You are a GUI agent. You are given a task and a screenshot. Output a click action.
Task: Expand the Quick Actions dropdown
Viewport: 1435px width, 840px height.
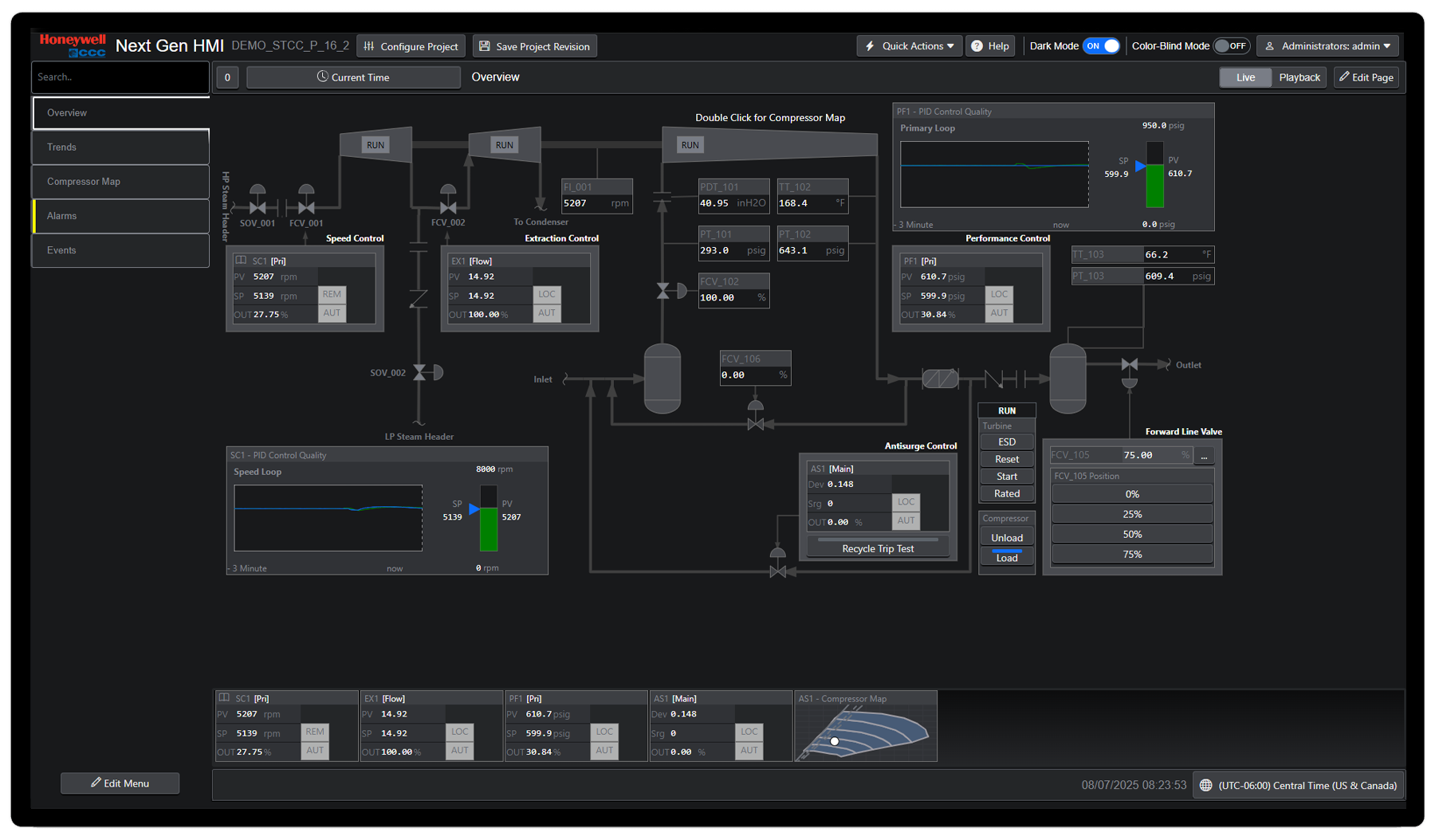[949, 45]
